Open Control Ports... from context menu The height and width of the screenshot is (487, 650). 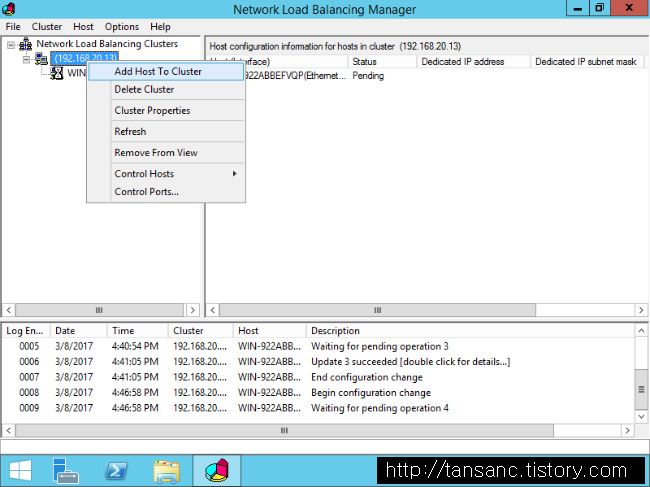pos(166,191)
